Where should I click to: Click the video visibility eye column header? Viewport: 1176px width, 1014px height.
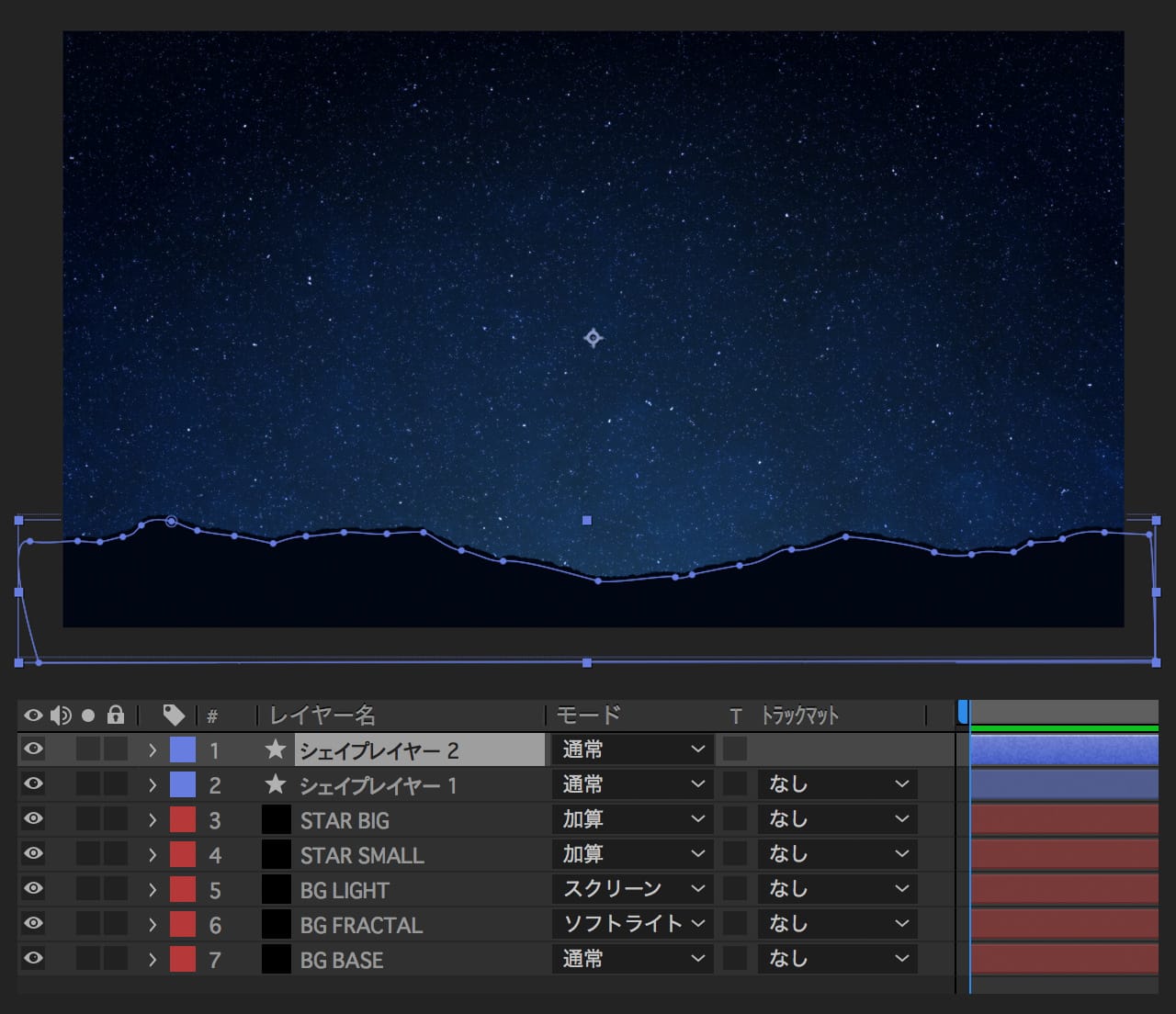[x=33, y=715]
